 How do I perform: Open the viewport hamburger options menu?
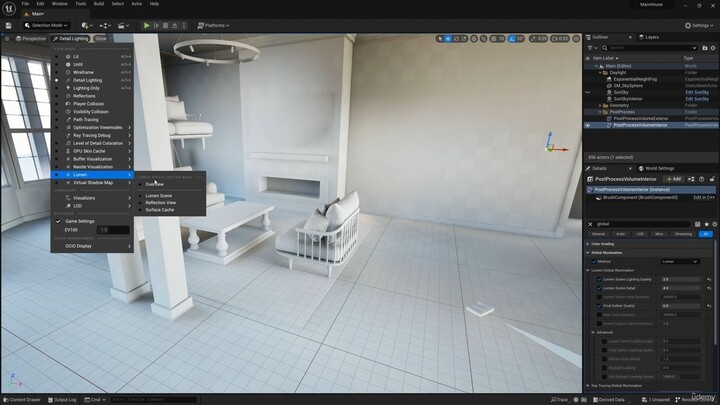click(7, 39)
